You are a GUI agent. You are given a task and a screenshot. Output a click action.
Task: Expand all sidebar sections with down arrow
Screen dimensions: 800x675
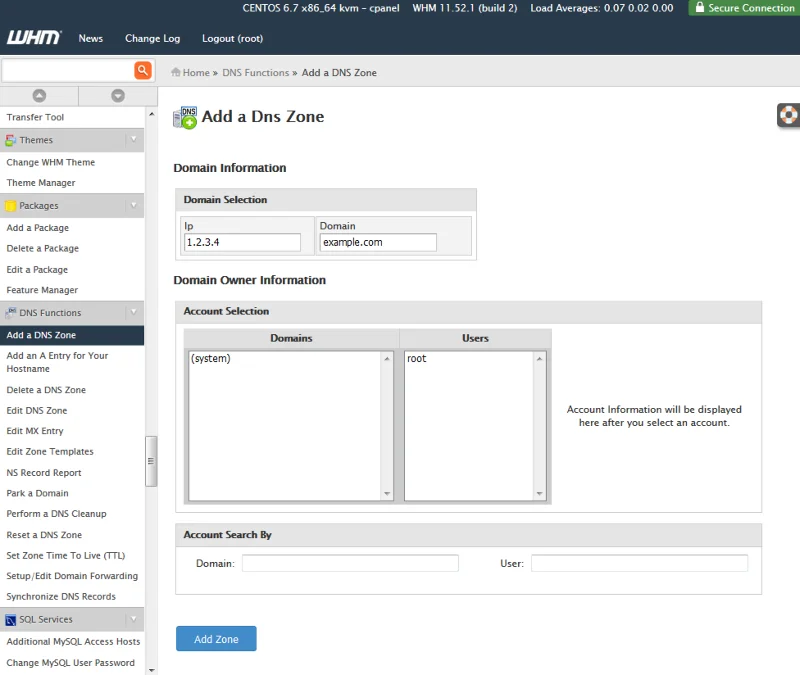tap(118, 95)
